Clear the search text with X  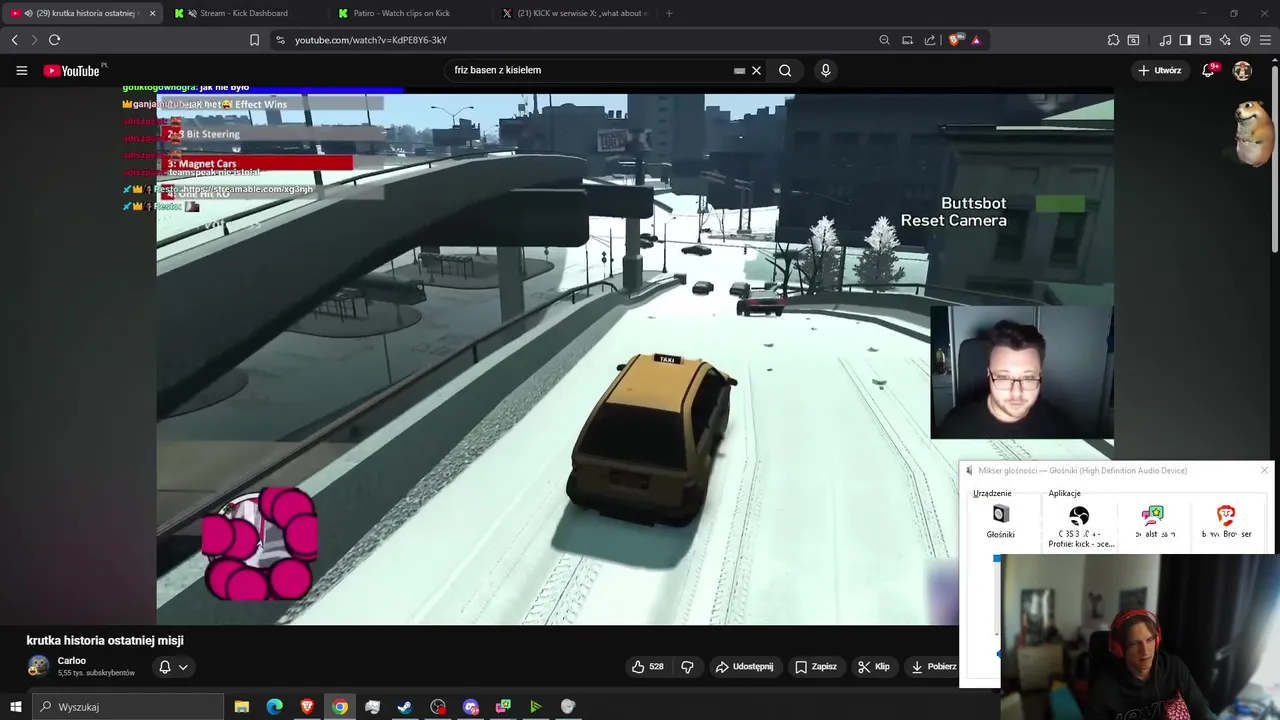click(757, 70)
